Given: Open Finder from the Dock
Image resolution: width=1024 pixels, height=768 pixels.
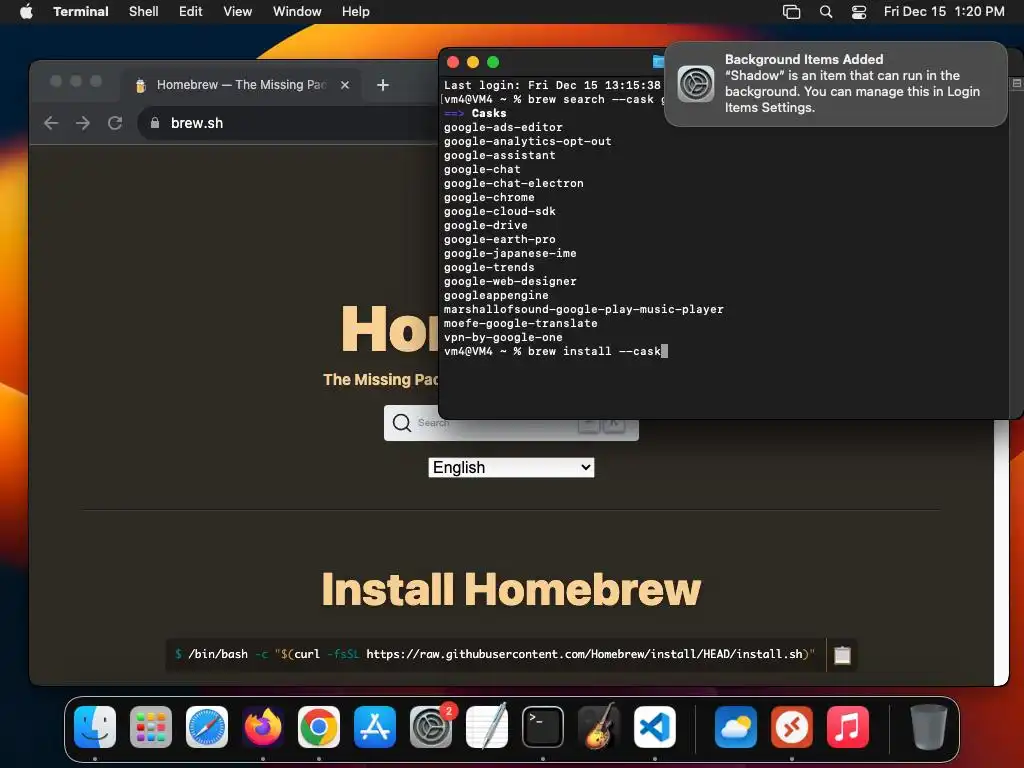Looking at the screenshot, I should [x=95, y=727].
